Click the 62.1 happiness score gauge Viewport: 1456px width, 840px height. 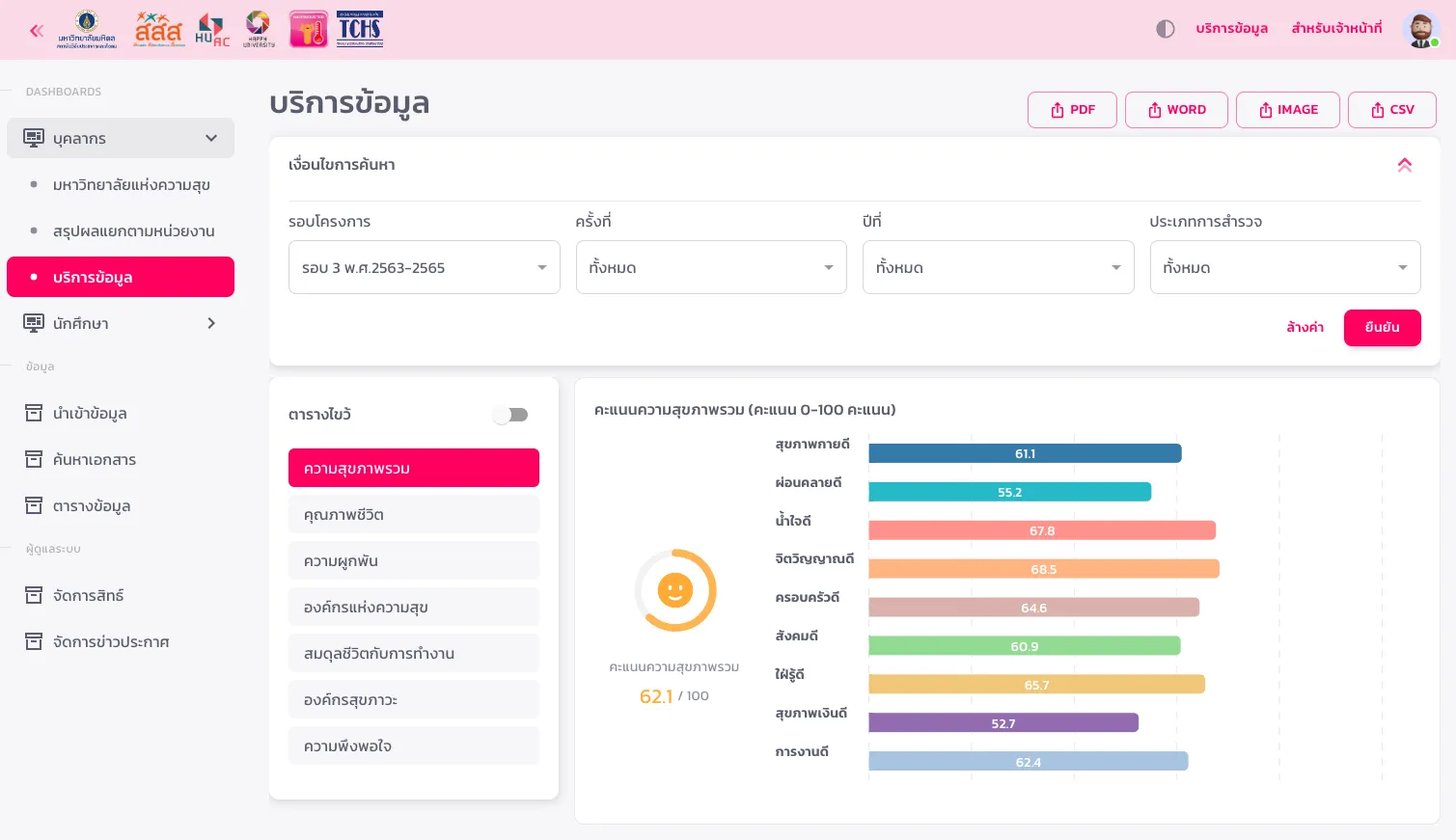pyautogui.click(x=674, y=589)
